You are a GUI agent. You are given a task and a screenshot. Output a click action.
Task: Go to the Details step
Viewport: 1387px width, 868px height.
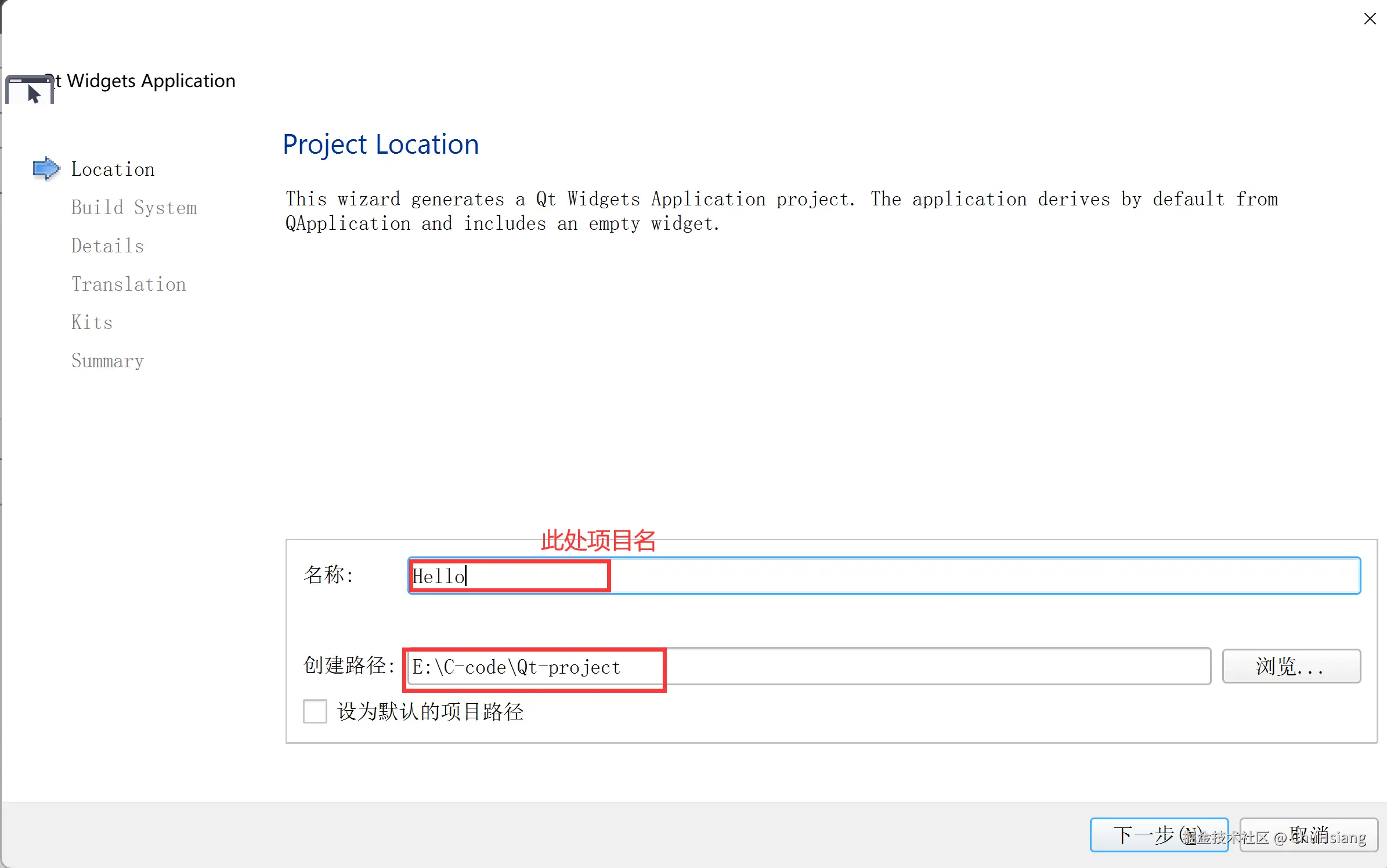click(107, 246)
